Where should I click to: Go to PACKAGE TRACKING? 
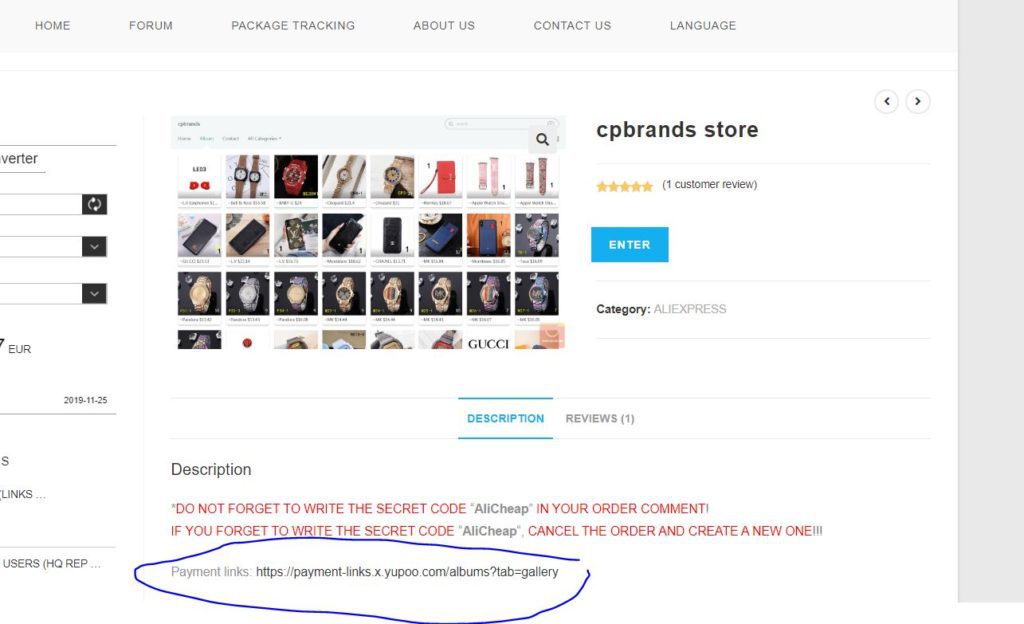pos(293,25)
